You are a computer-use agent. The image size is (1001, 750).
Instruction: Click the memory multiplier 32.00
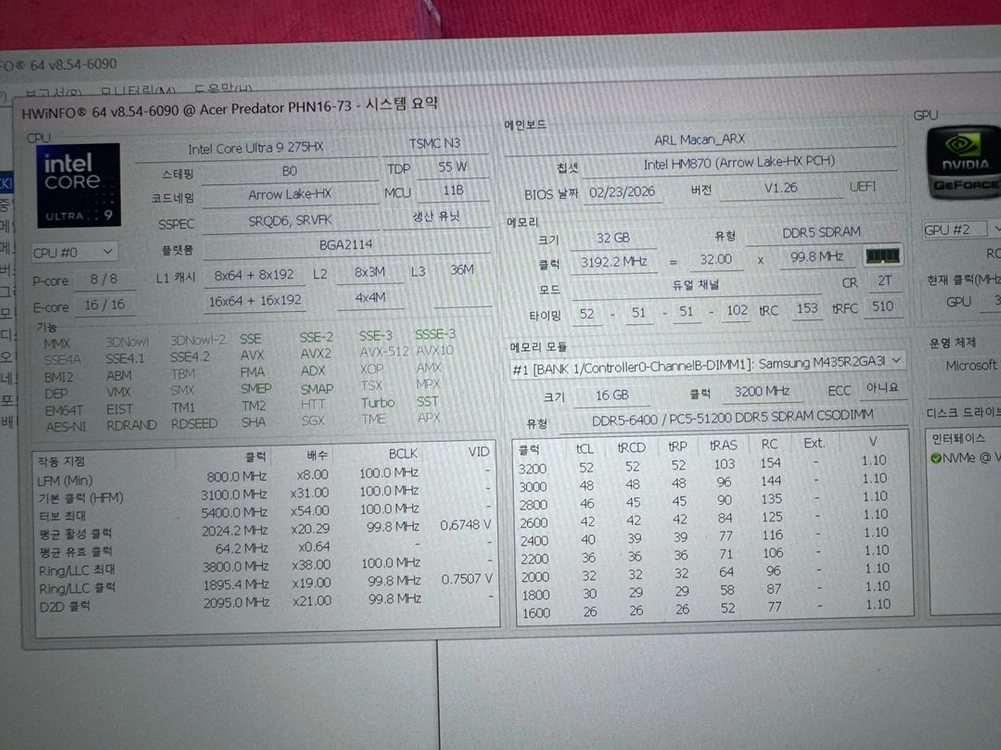716,259
